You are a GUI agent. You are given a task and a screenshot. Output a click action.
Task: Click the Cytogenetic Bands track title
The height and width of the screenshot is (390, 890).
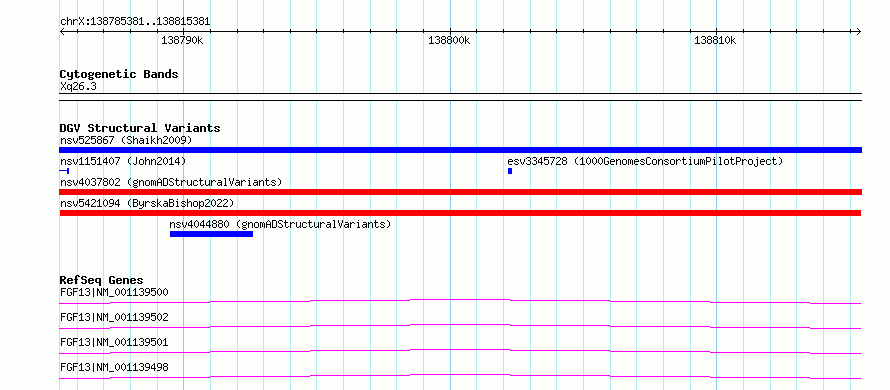[119, 74]
